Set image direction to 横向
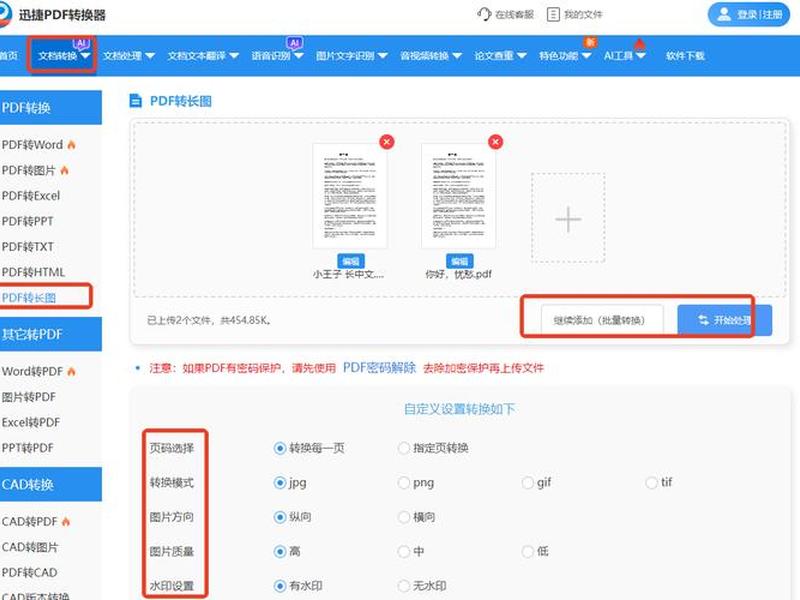Viewport: 800px width, 600px height. pos(404,517)
